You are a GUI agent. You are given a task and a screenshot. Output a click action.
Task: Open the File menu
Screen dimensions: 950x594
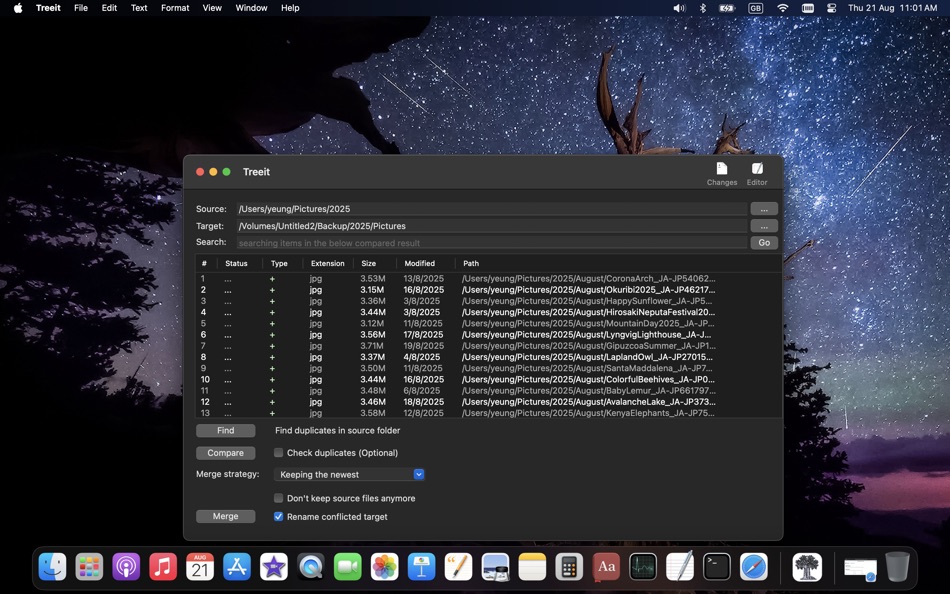tap(81, 8)
